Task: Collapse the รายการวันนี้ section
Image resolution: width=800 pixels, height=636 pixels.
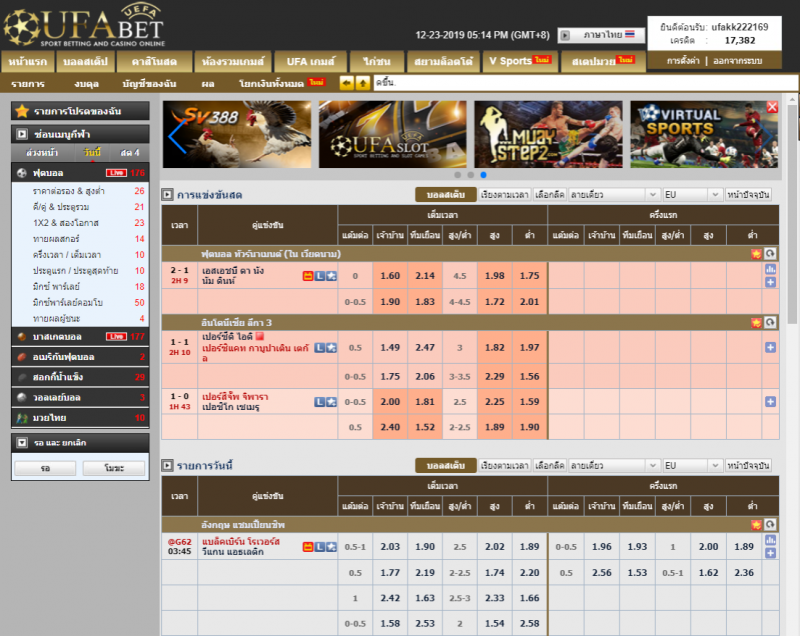Action: point(167,466)
